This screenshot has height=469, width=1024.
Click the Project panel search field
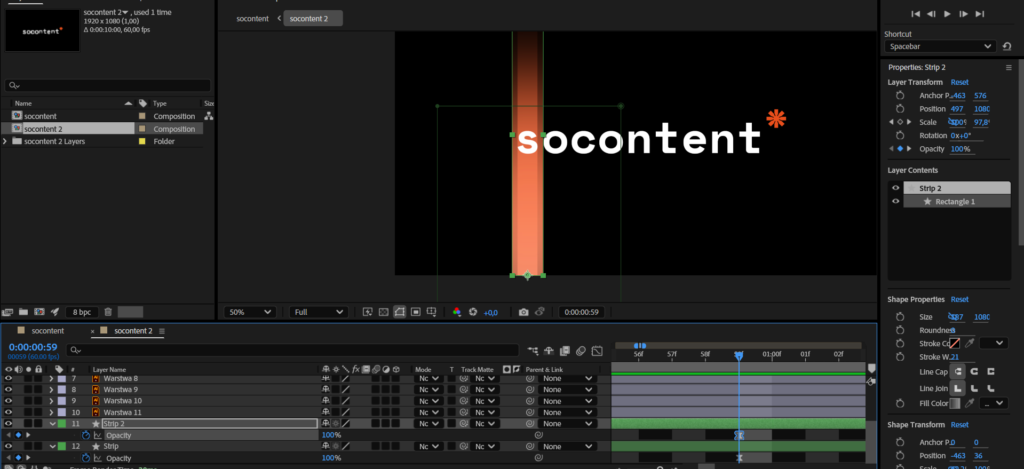click(x=108, y=86)
